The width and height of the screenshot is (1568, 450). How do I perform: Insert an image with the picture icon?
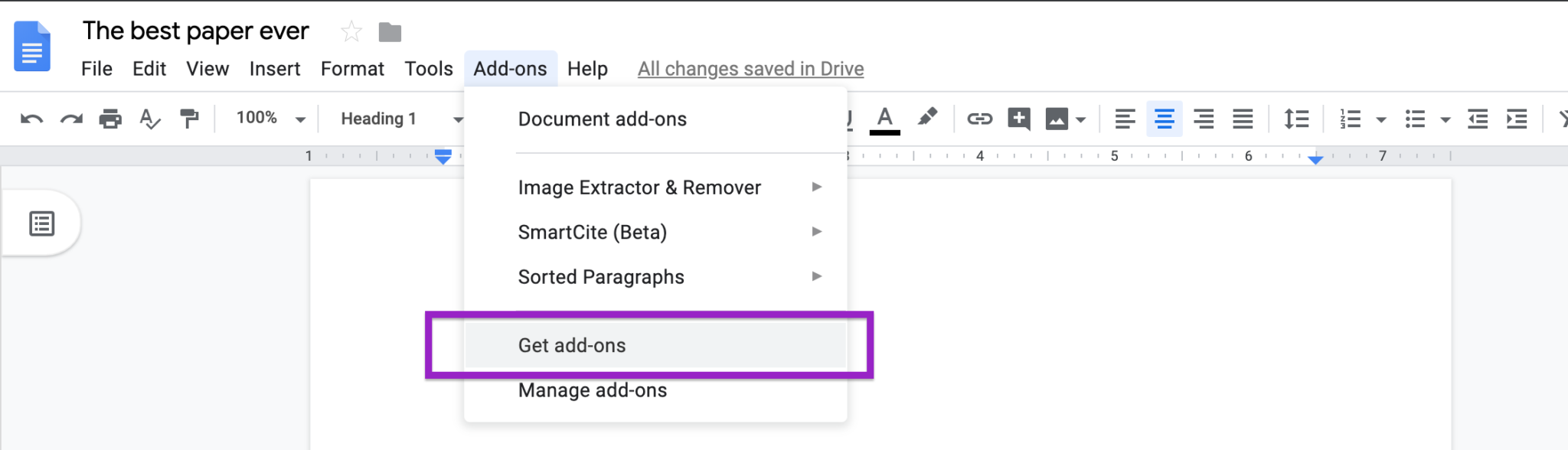tap(1057, 119)
